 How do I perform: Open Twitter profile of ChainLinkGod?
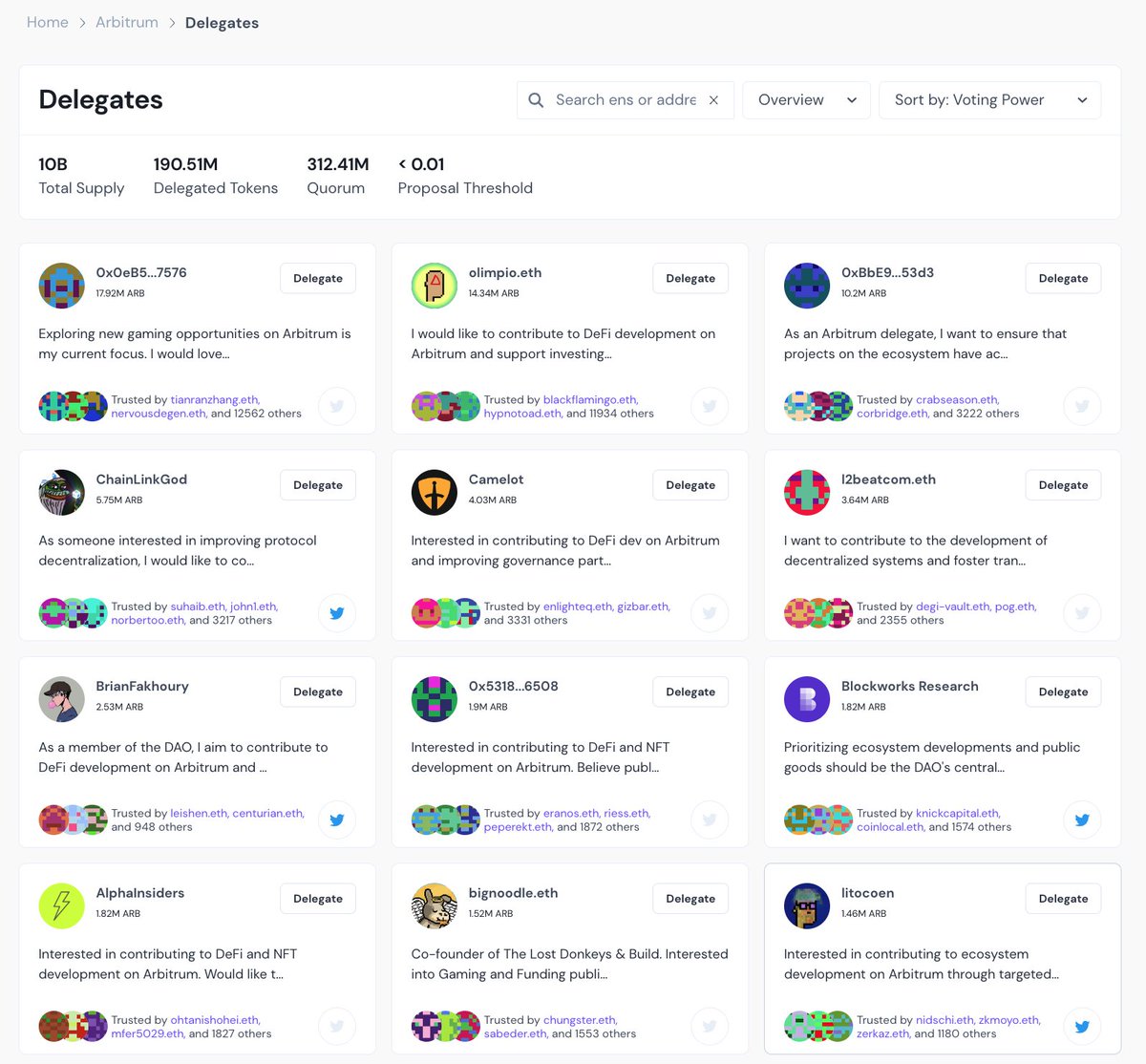(336, 613)
